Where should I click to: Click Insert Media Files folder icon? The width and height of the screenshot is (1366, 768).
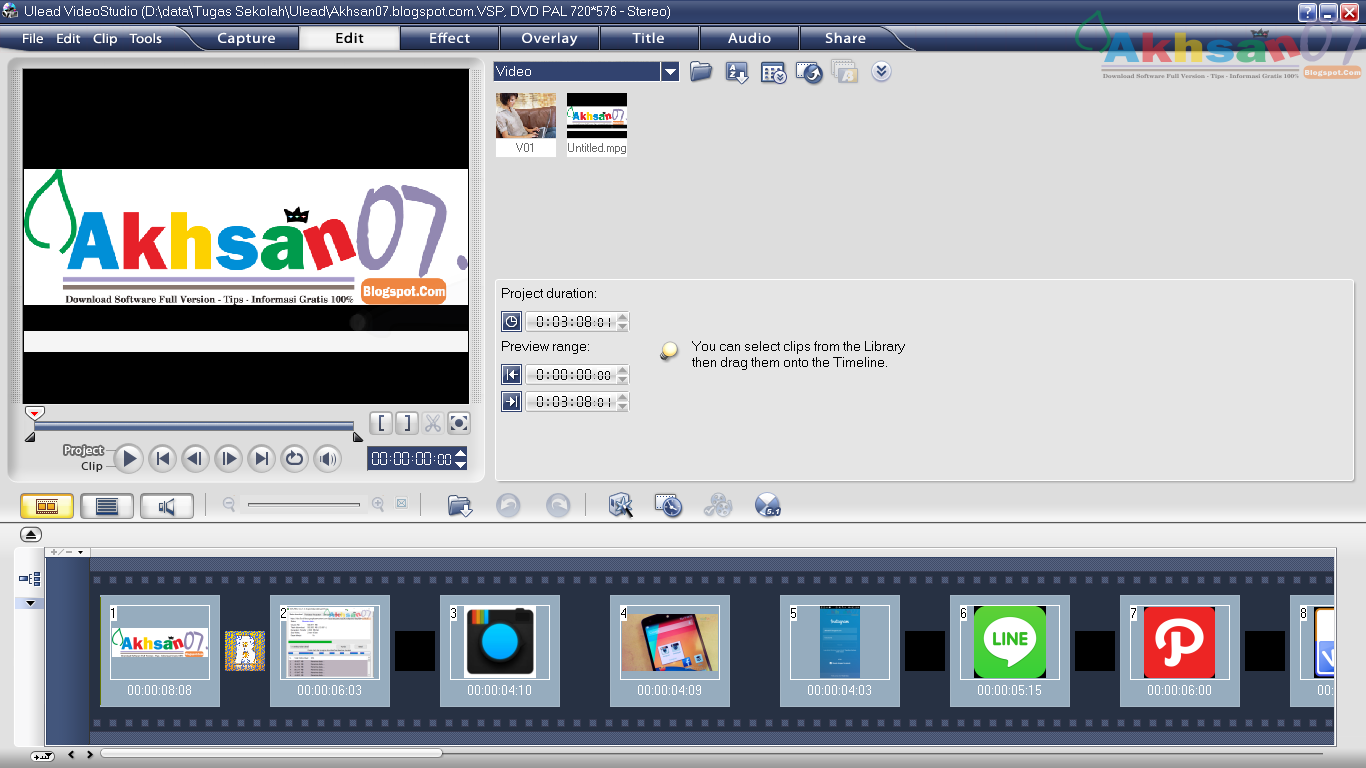[460, 506]
